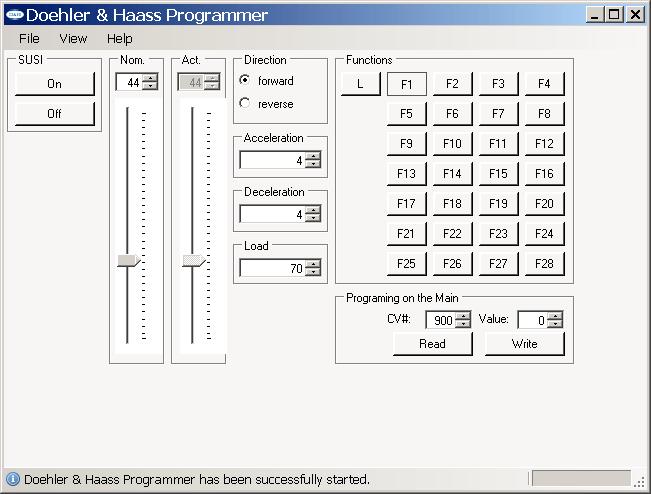Click Write in Programing on the Main
This screenshot has height=494, width=651.
pos(525,344)
